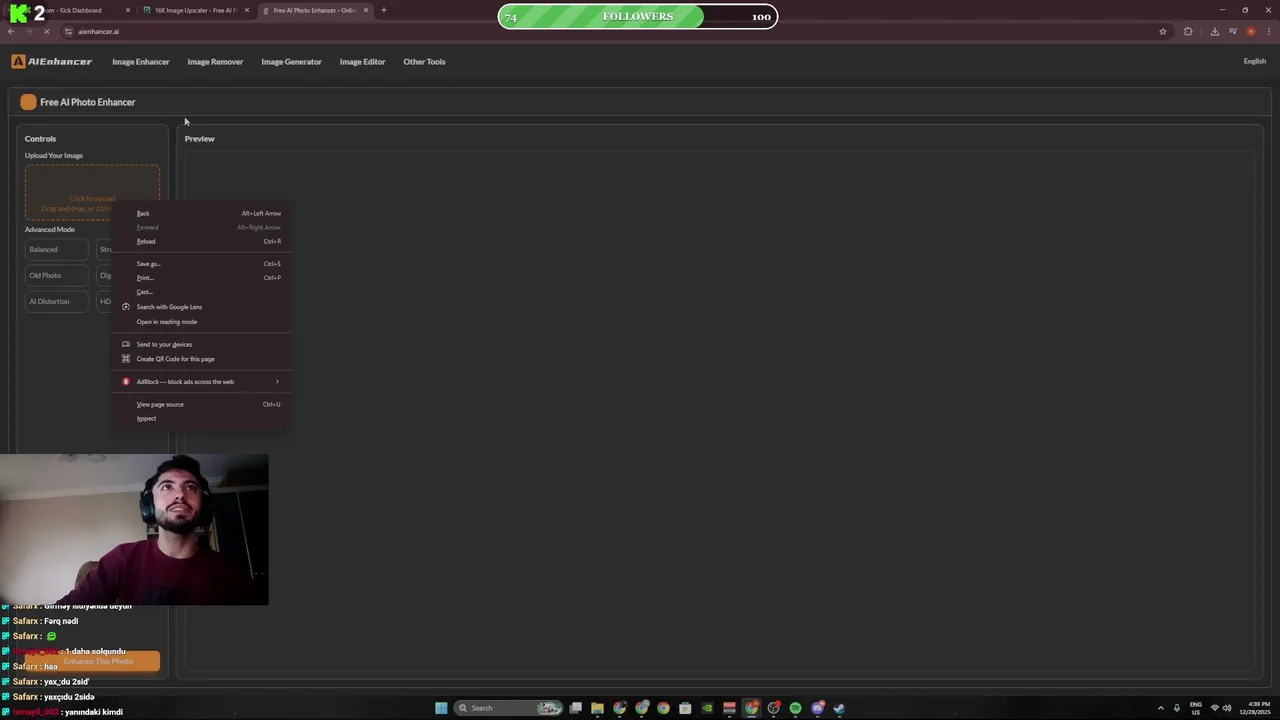Image resolution: width=1280 pixels, height=720 pixels.
Task: Click the streamer webcam overlay
Action: [x=134, y=530]
